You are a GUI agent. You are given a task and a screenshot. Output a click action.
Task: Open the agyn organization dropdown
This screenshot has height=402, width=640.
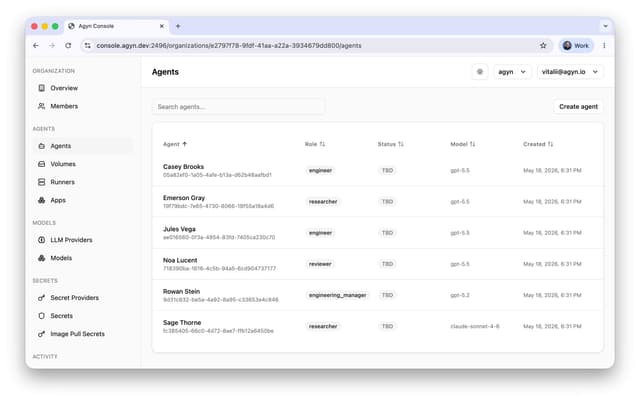click(x=512, y=72)
